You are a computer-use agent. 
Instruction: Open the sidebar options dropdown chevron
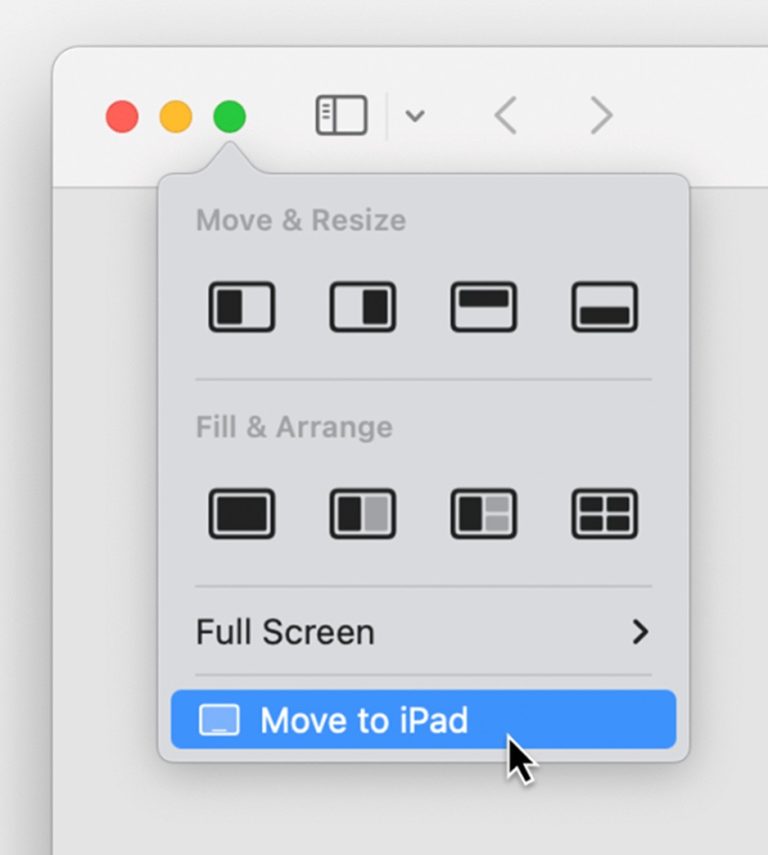416,115
